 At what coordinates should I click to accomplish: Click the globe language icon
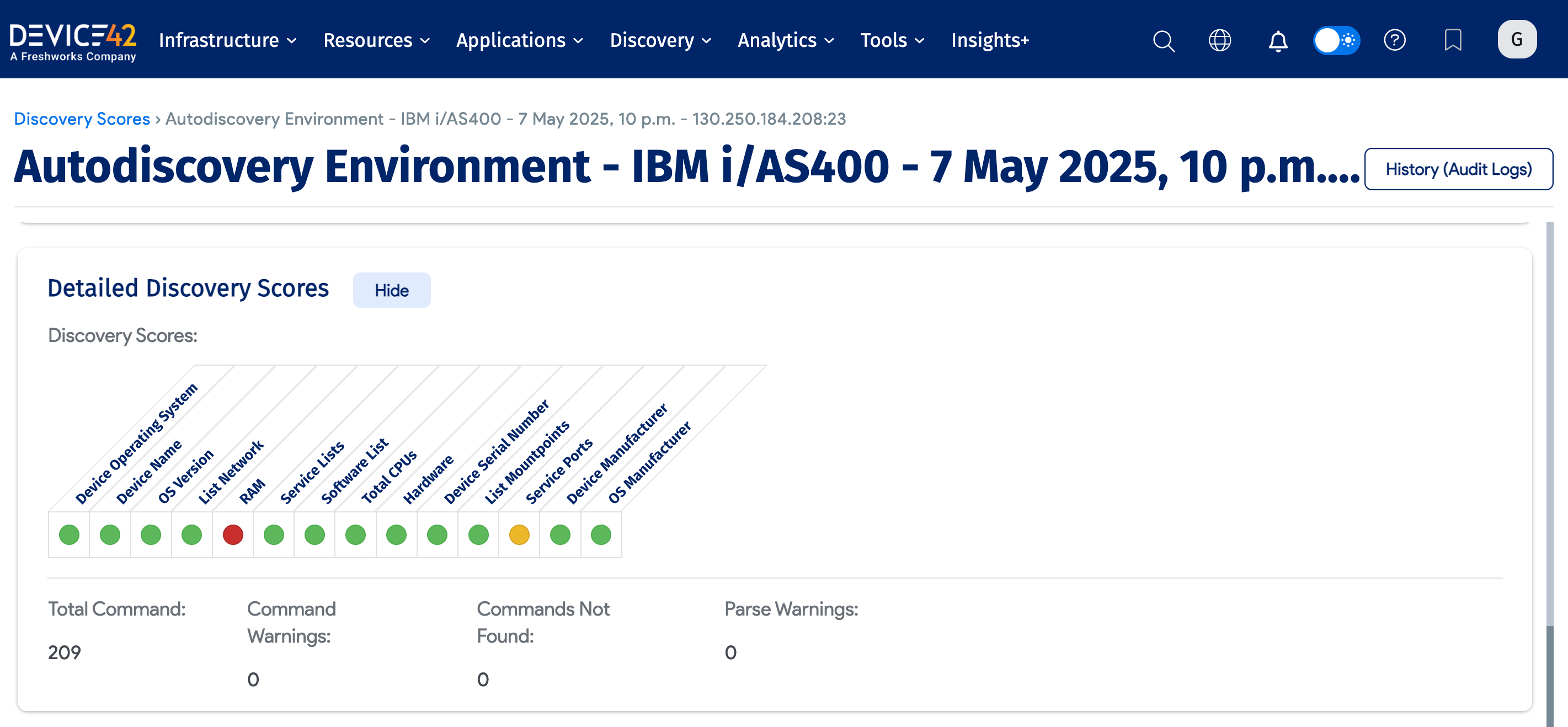(x=1219, y=41)
